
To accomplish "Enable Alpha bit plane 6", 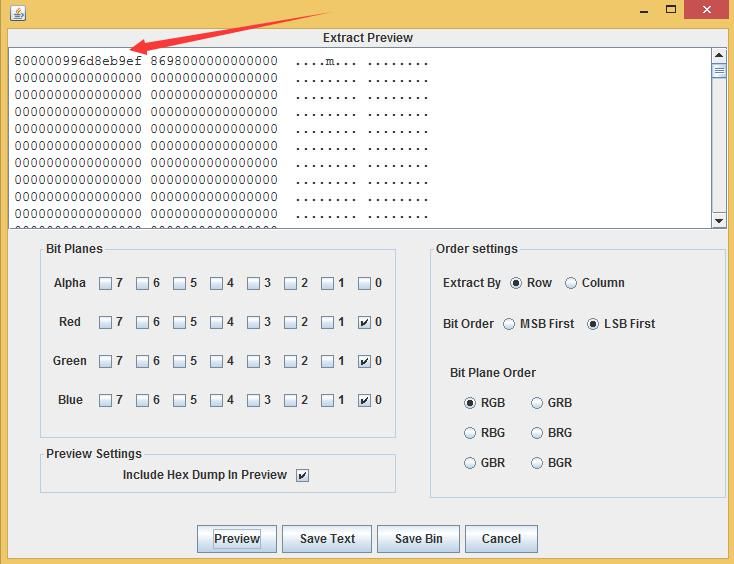I will (x=142, y=283).
